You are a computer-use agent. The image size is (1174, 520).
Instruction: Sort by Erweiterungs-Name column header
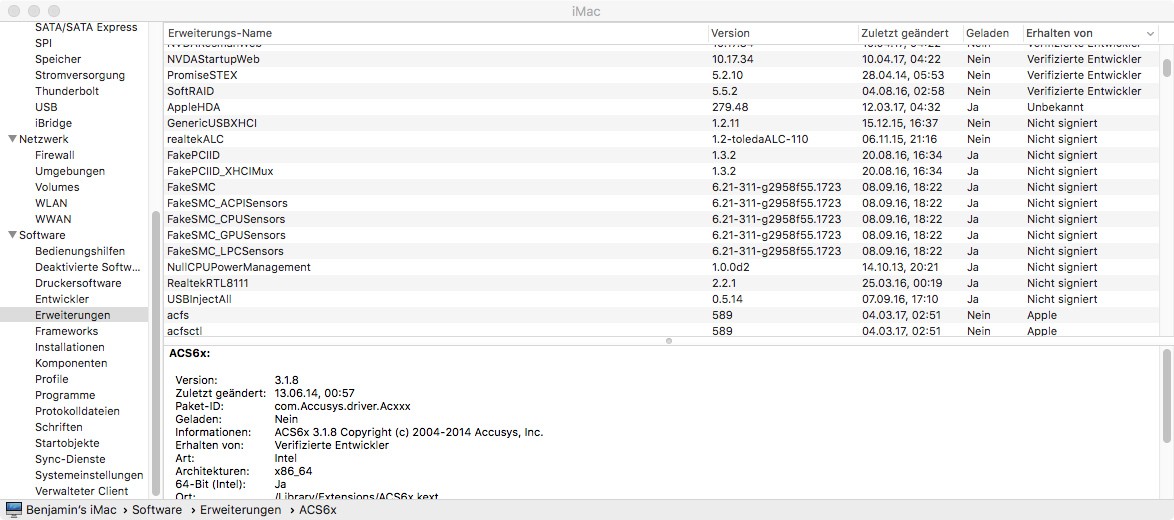(x=436, y=34)
